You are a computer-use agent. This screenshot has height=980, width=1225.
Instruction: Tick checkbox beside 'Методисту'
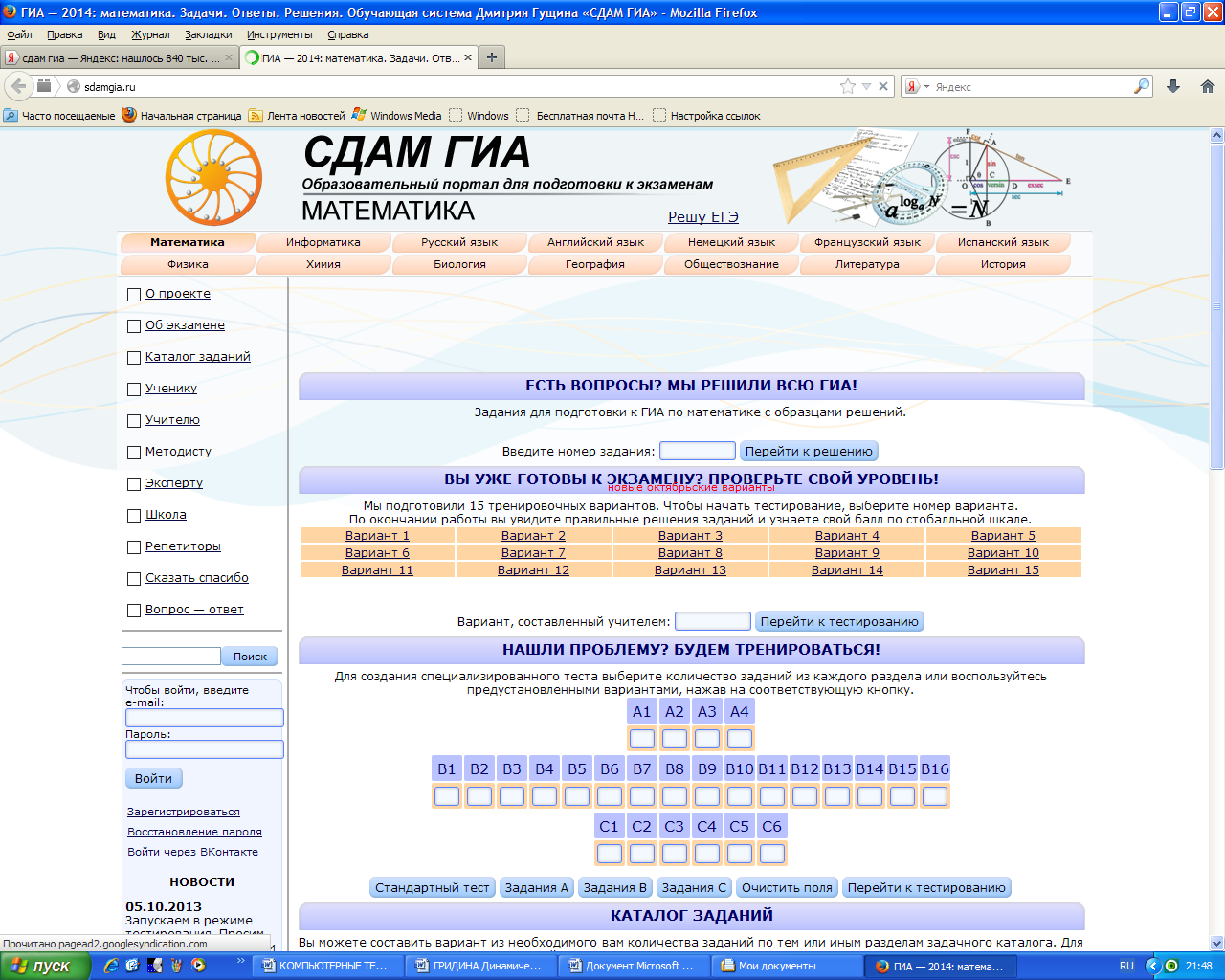coord(134,453)
